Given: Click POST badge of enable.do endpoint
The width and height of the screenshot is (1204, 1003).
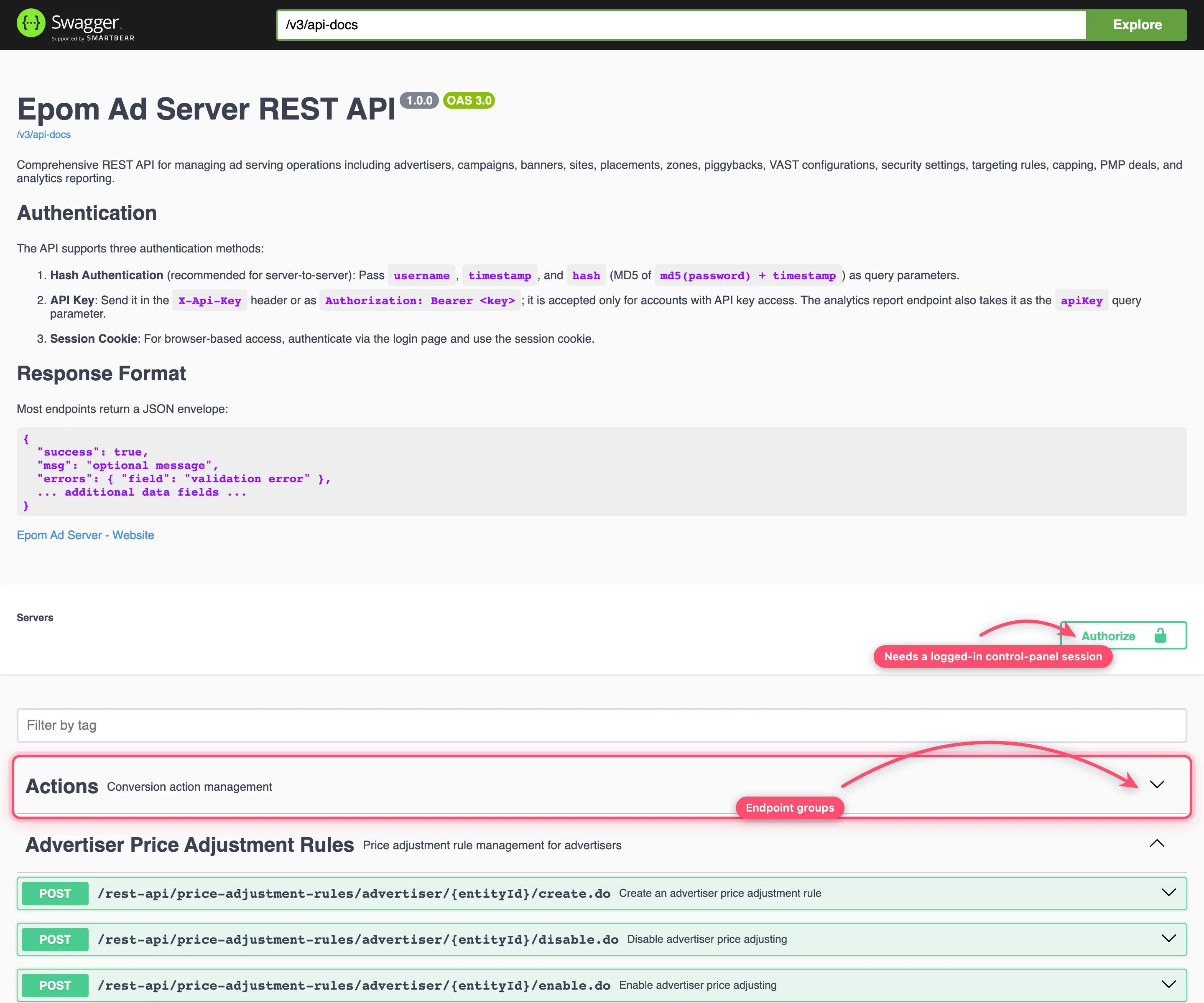Looking at the screenshot, I should 55,985.
